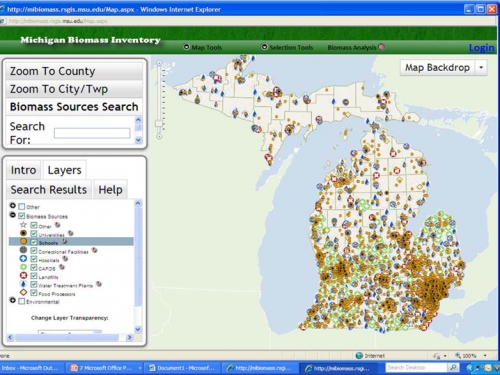Click the zoom-out button below map slider
Viewport: 500px width, 375px height.
point(159,136)
